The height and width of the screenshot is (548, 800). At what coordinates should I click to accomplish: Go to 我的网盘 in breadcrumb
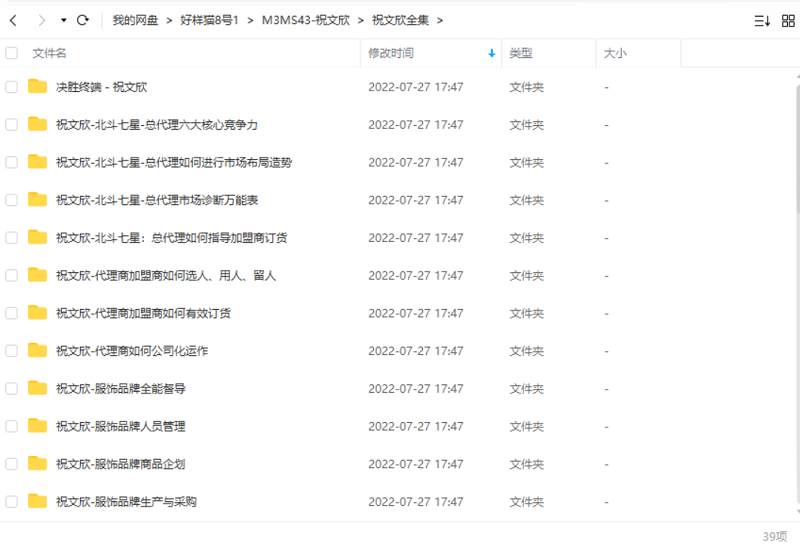tap(135, 20)
